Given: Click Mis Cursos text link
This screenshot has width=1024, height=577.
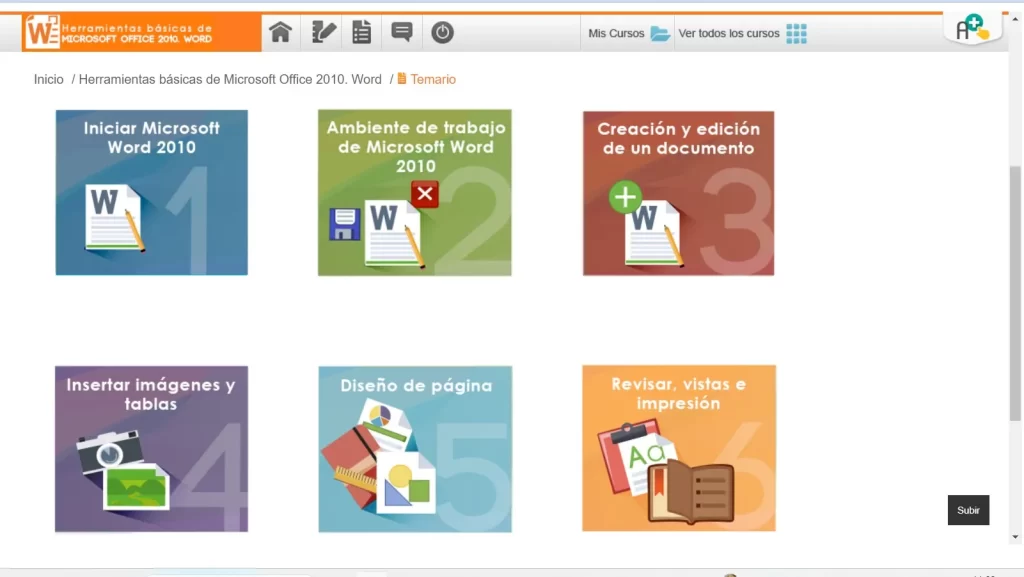Looking at the screenshot, I should point(616,33).
